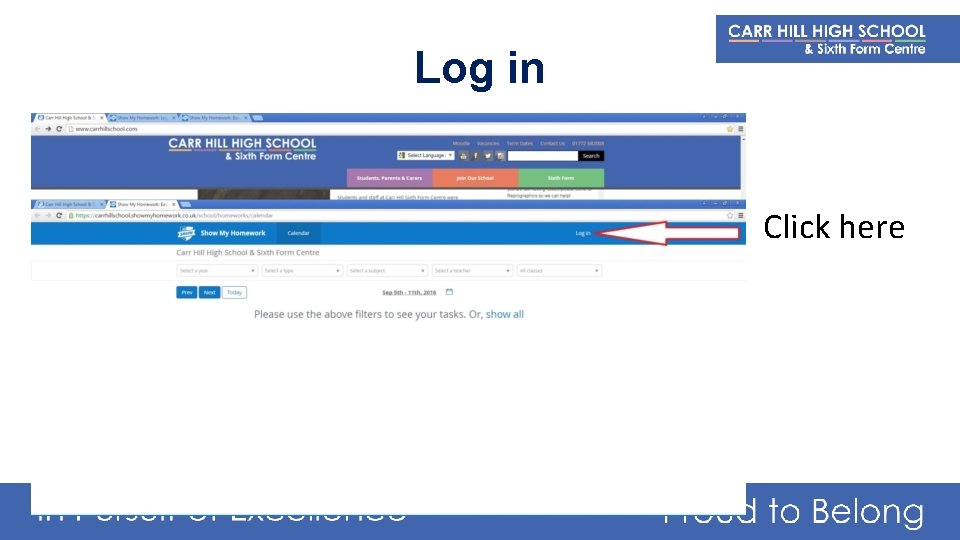Switch to Carr Hill High School tab in upper browser
Image resolution: width=960 pixels, height=540 pixels.
(x=69, y=118)
